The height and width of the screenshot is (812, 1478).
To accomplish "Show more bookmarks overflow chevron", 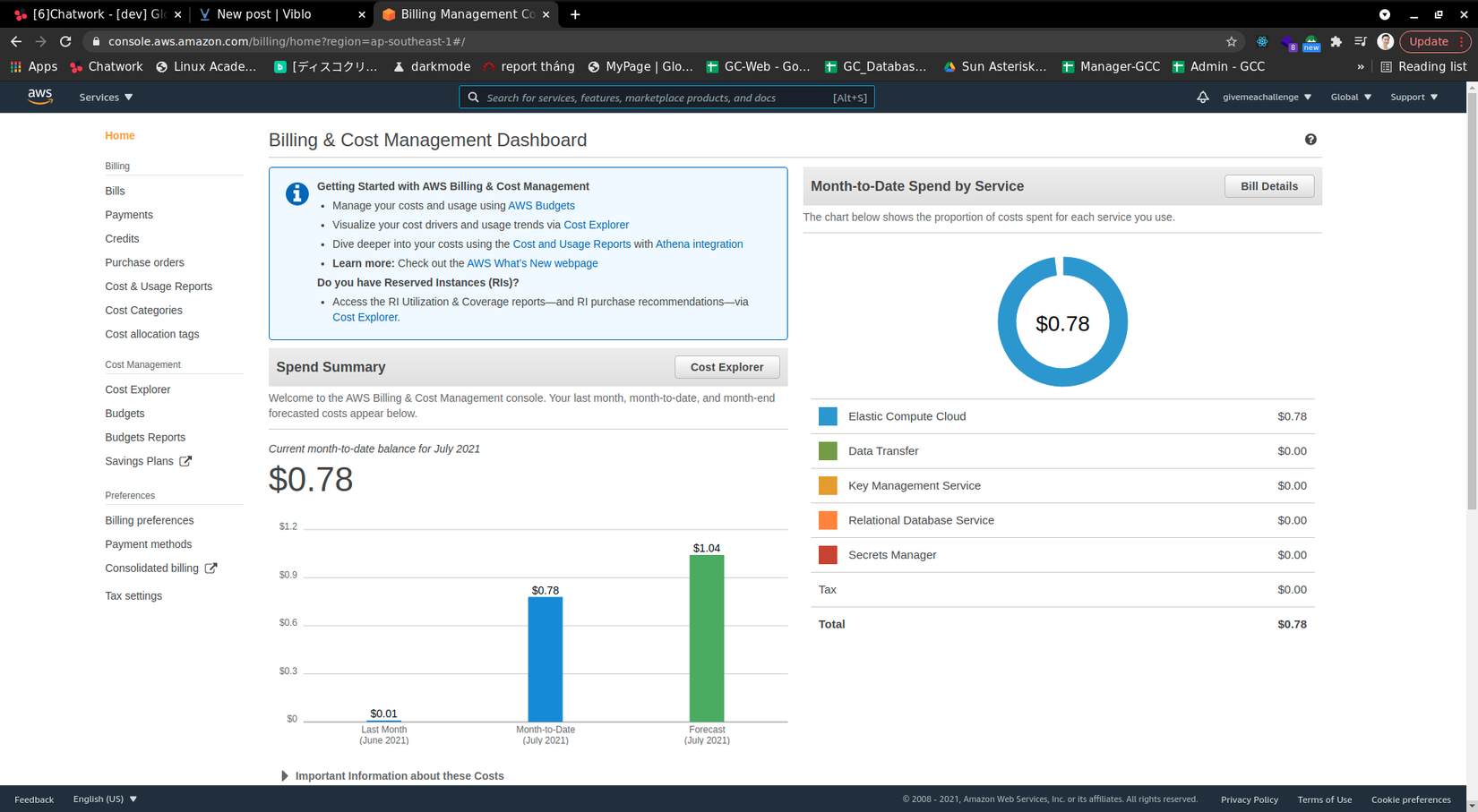I will point(1361,67).
